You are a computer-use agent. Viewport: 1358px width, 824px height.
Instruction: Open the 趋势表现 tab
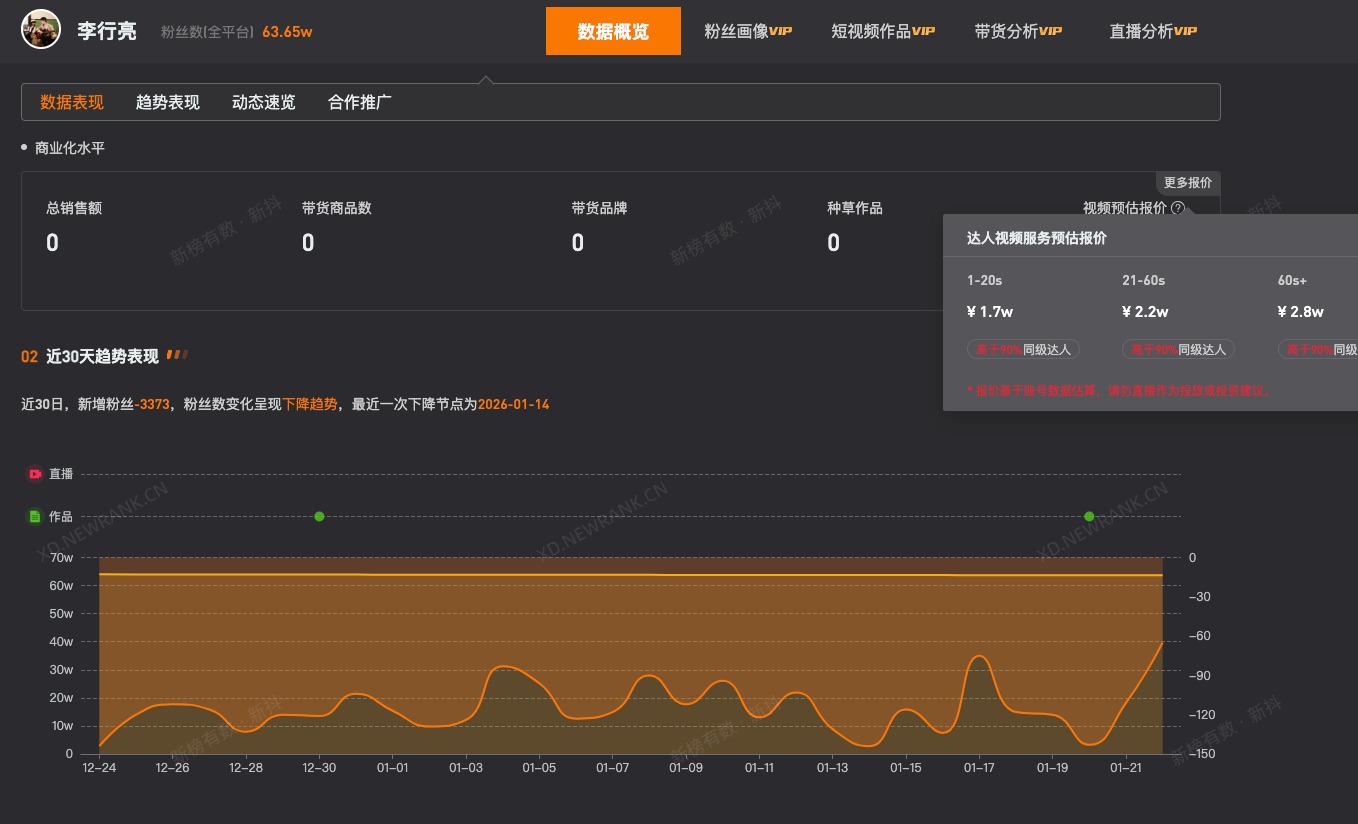[x=167, y=101]
